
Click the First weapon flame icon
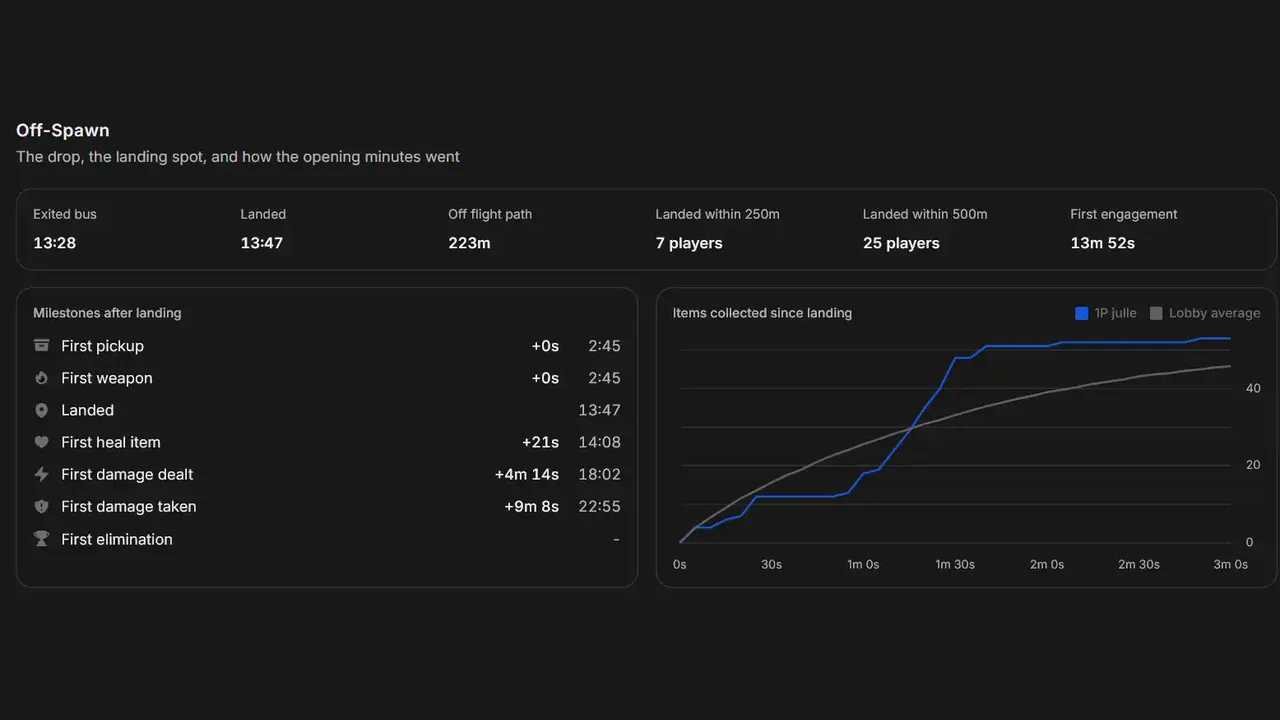point(41,378)
